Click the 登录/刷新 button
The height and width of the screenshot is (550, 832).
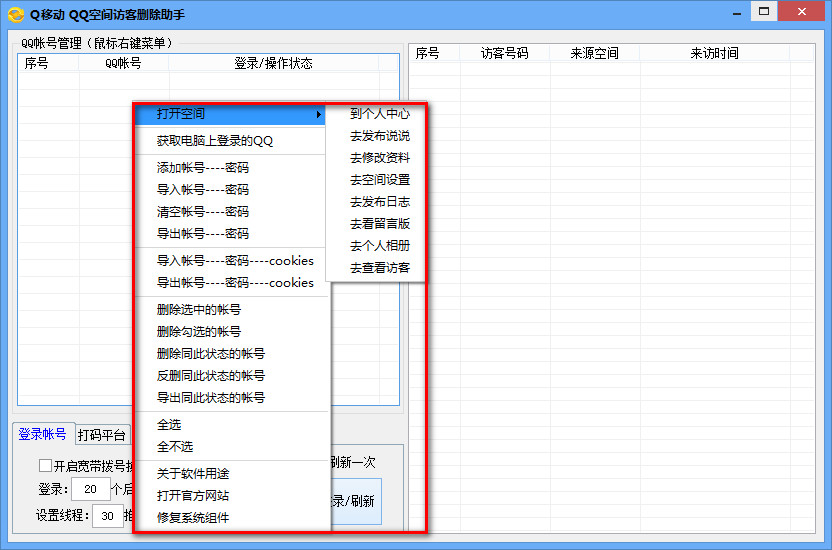point(356,501)
